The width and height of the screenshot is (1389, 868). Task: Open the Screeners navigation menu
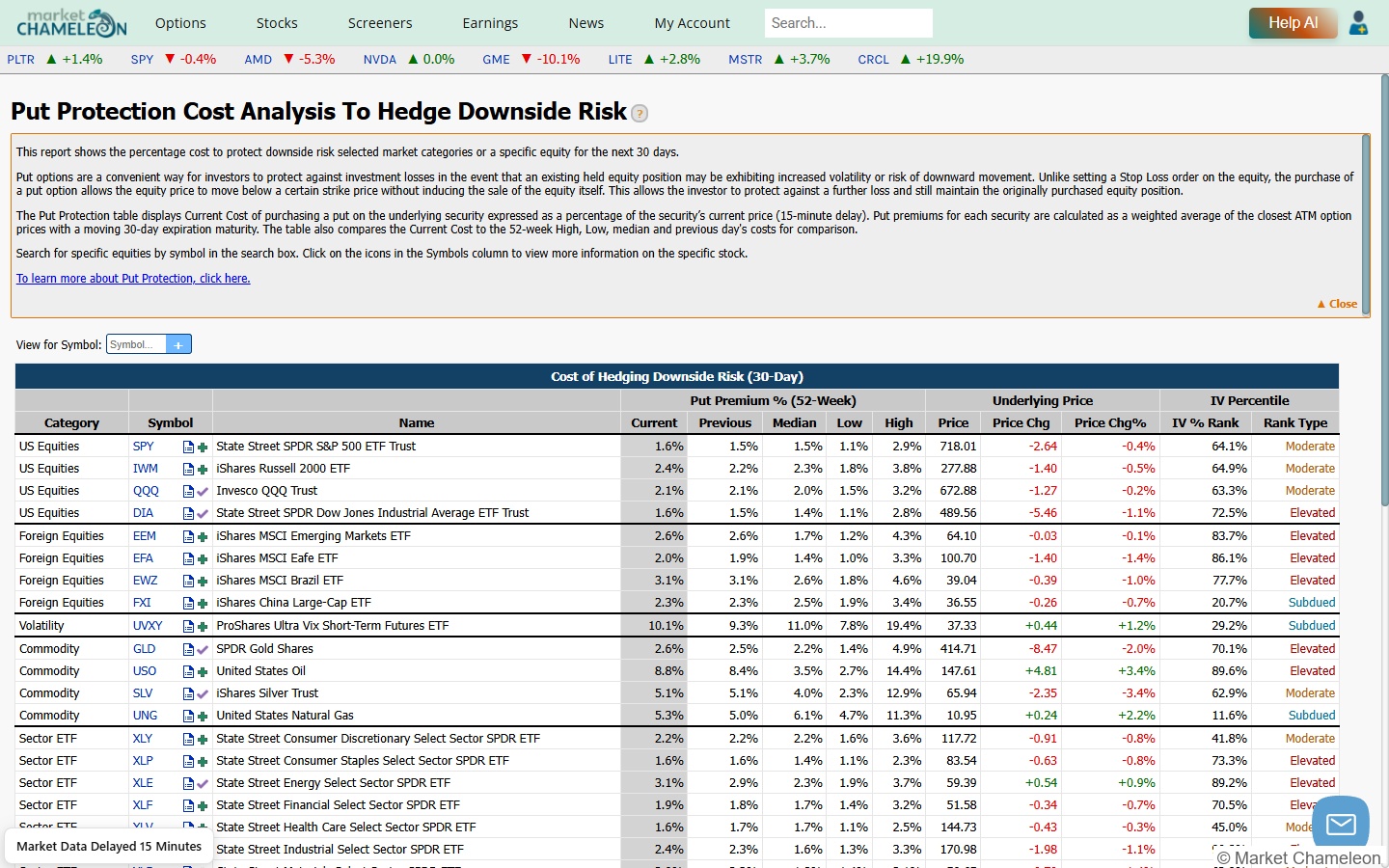coord(380,23)
